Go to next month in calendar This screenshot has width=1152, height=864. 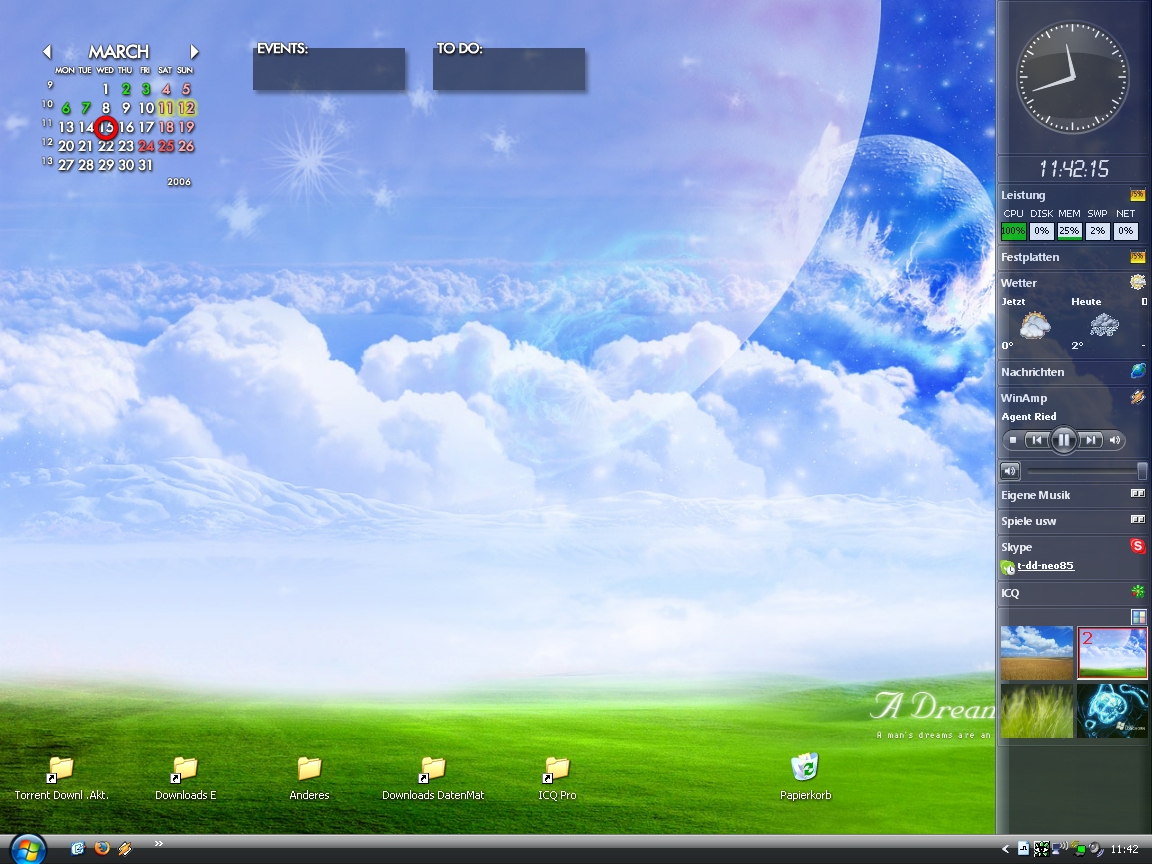coord(194,52)
